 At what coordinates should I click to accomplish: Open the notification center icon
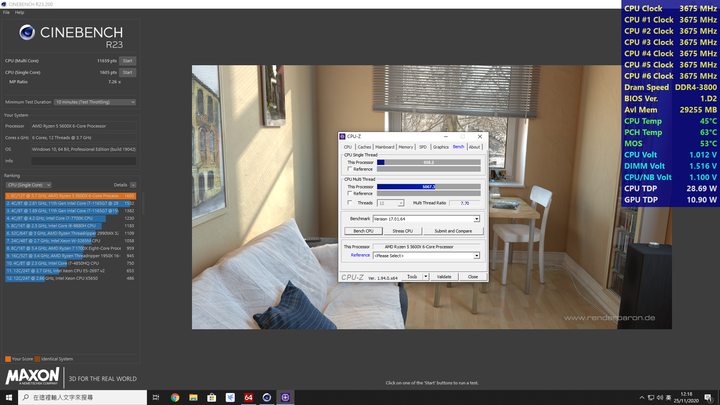coord(709,398)
